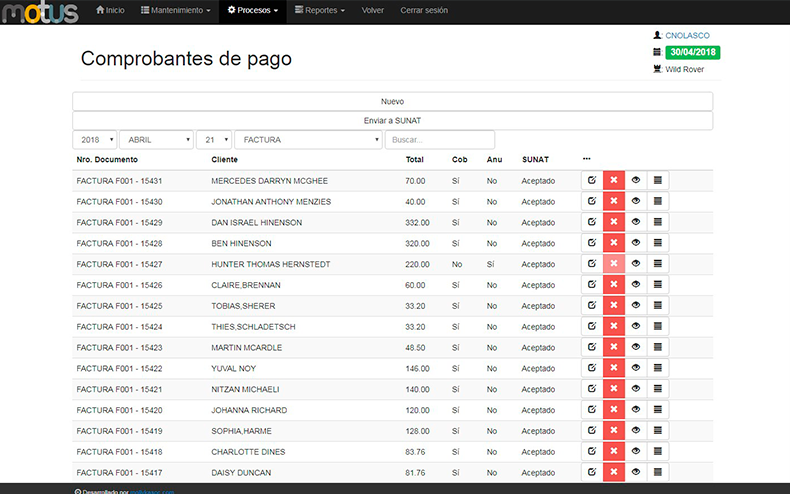Screen dimensions: 790x494
Task: Open the Reportes menu
Action: pos(320,10)
